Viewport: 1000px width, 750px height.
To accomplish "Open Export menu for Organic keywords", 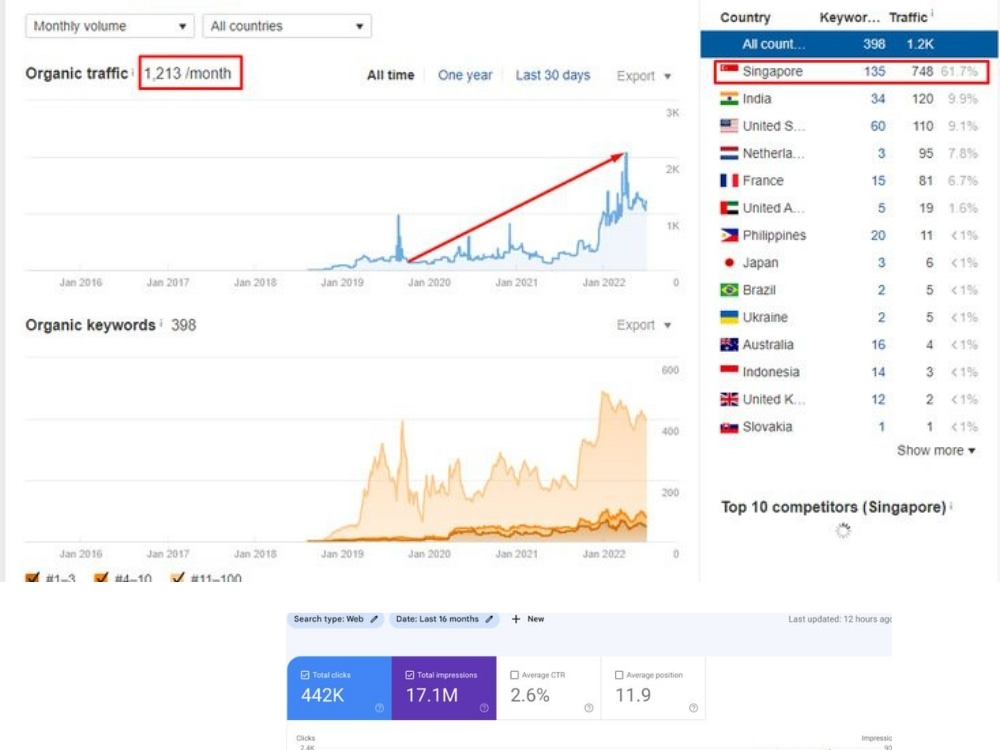I will 643,325.
